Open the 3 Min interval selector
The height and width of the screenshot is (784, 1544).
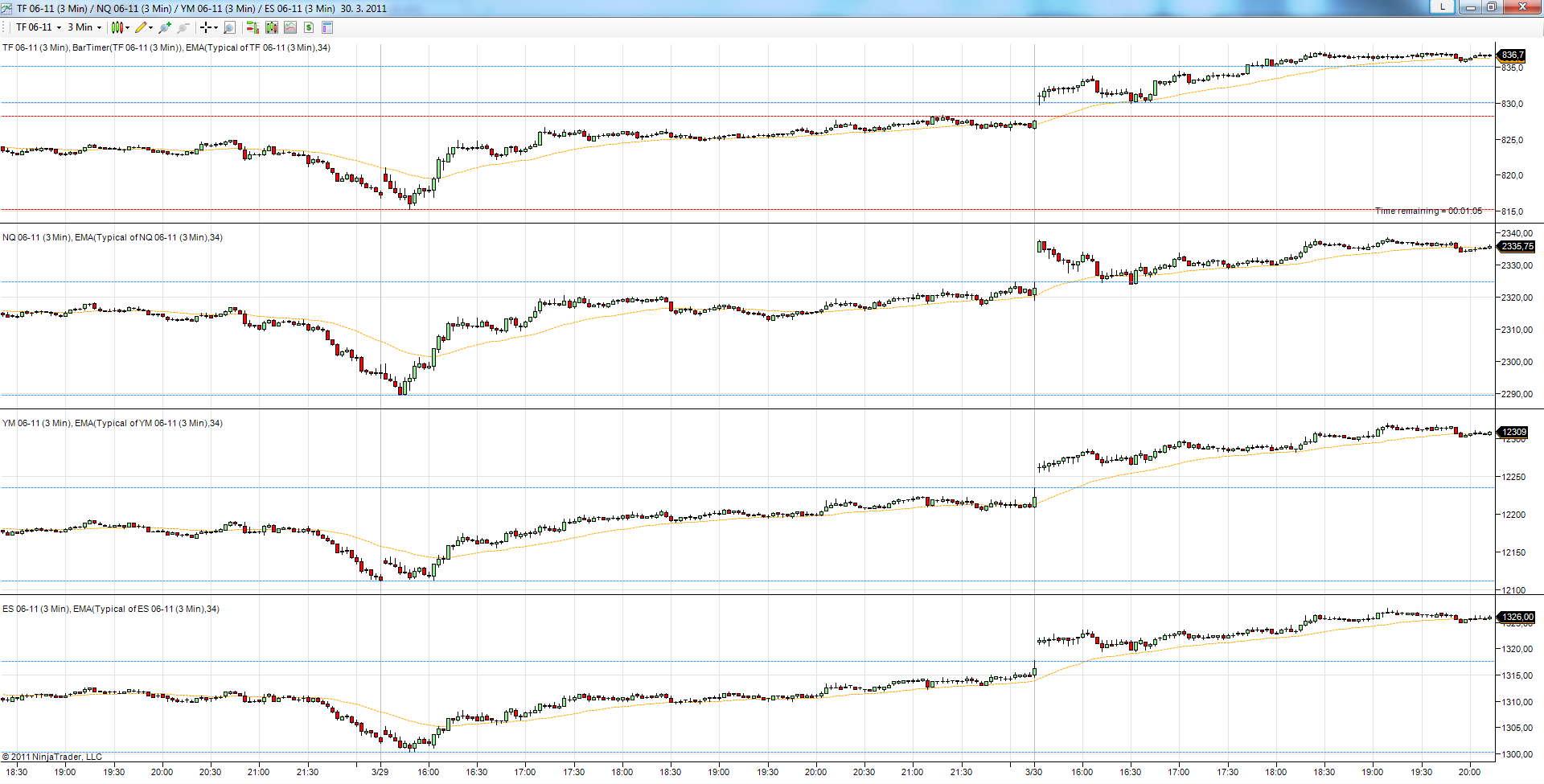84,27
